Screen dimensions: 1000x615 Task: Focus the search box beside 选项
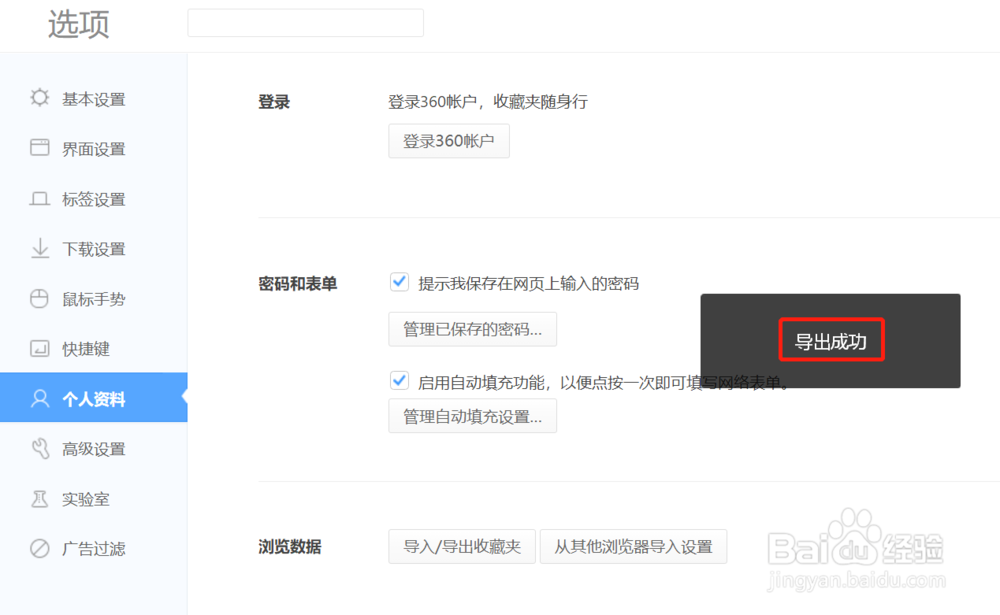coord(305,23)
